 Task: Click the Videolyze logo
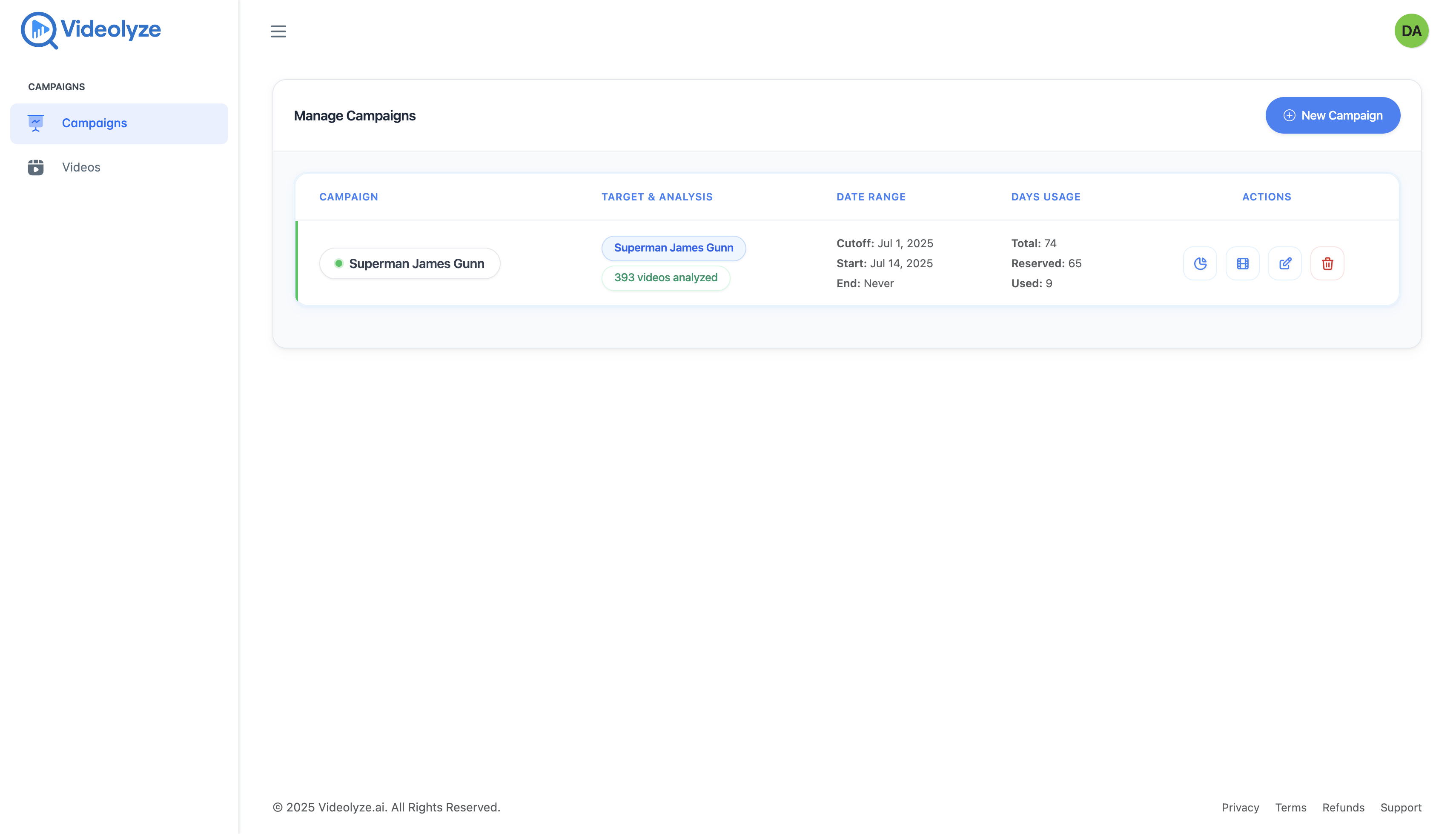pos(91,30)
